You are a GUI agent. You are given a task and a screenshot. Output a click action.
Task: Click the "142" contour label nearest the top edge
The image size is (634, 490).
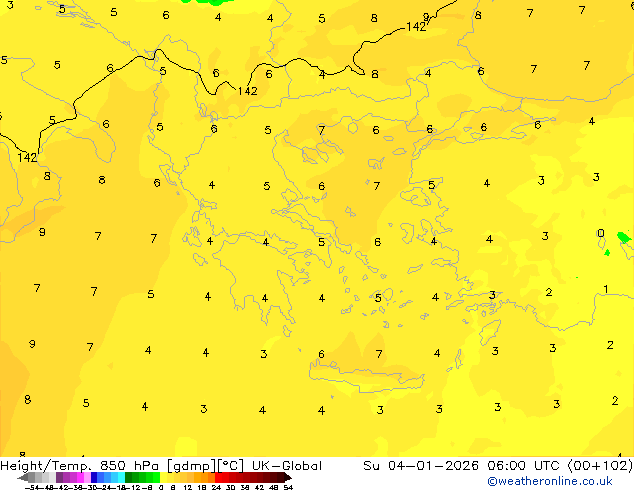pyautogui.click(x=416, y=27)
